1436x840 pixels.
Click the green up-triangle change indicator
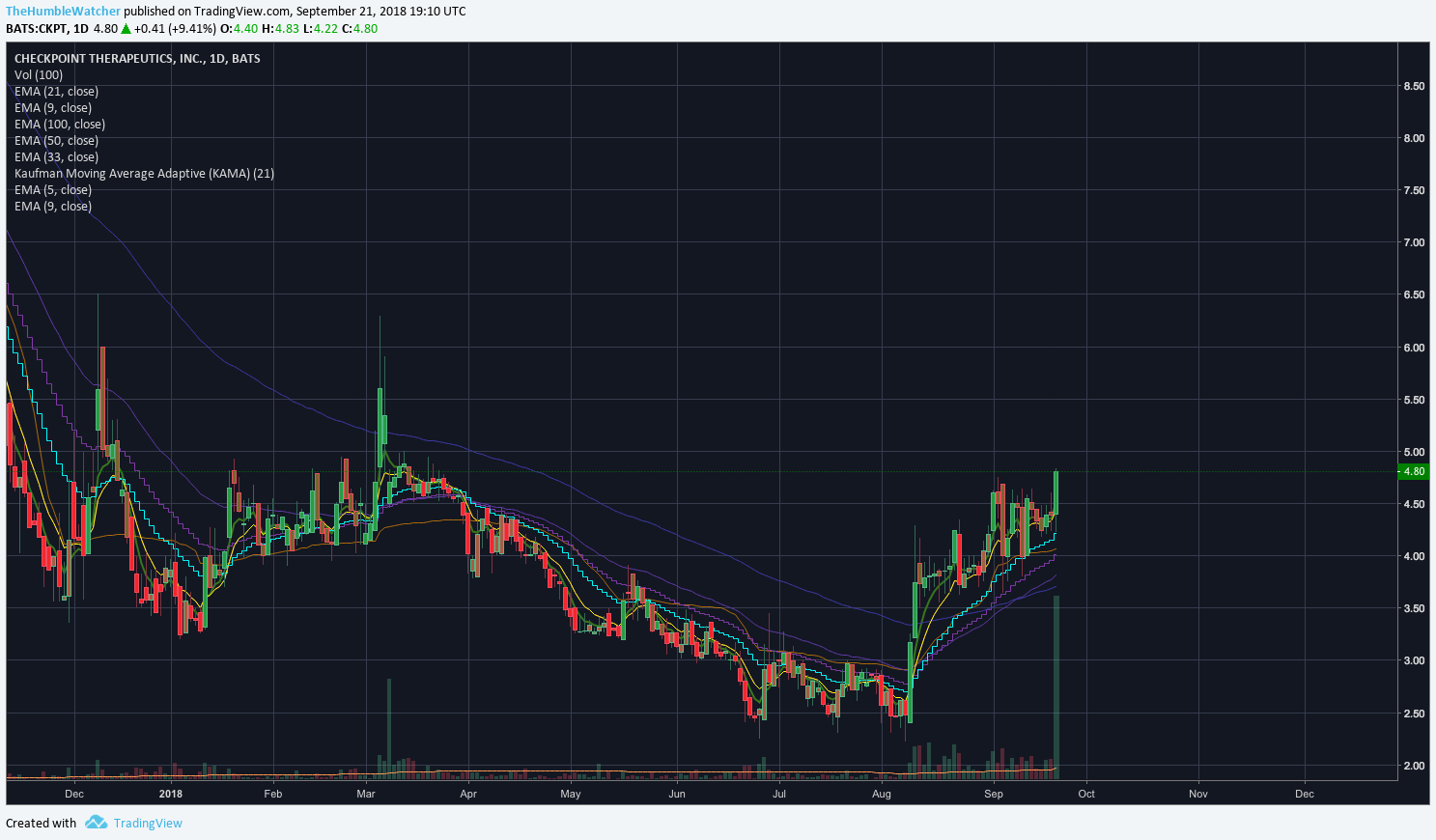pos(126,28)
